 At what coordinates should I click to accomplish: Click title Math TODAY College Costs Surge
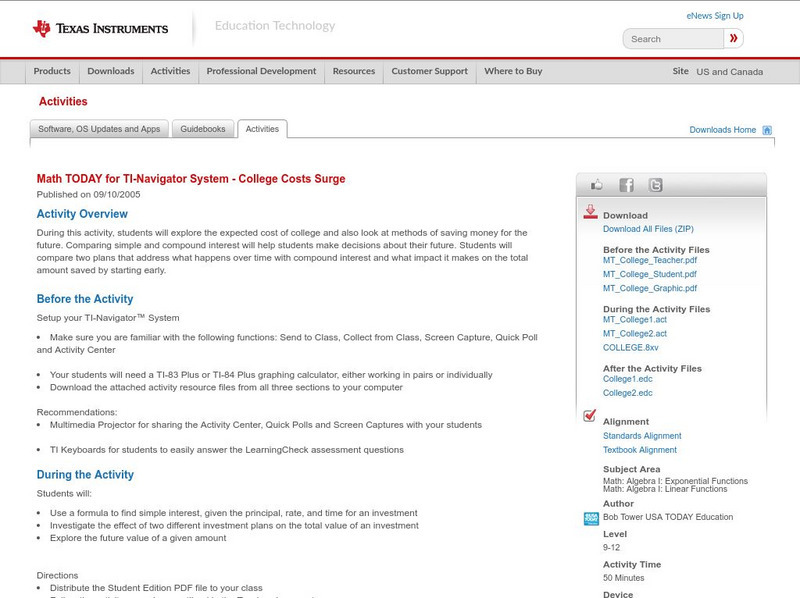pos(191,179)
